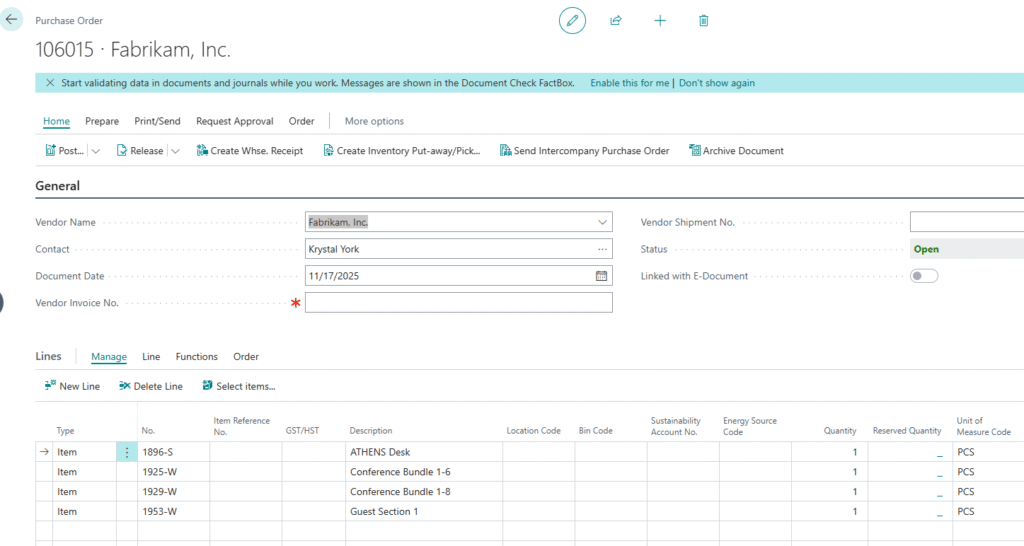The width and height of the screenshot is (1024, 546).
Task: Click the plus icon to create new
Action: coord(660,20)
